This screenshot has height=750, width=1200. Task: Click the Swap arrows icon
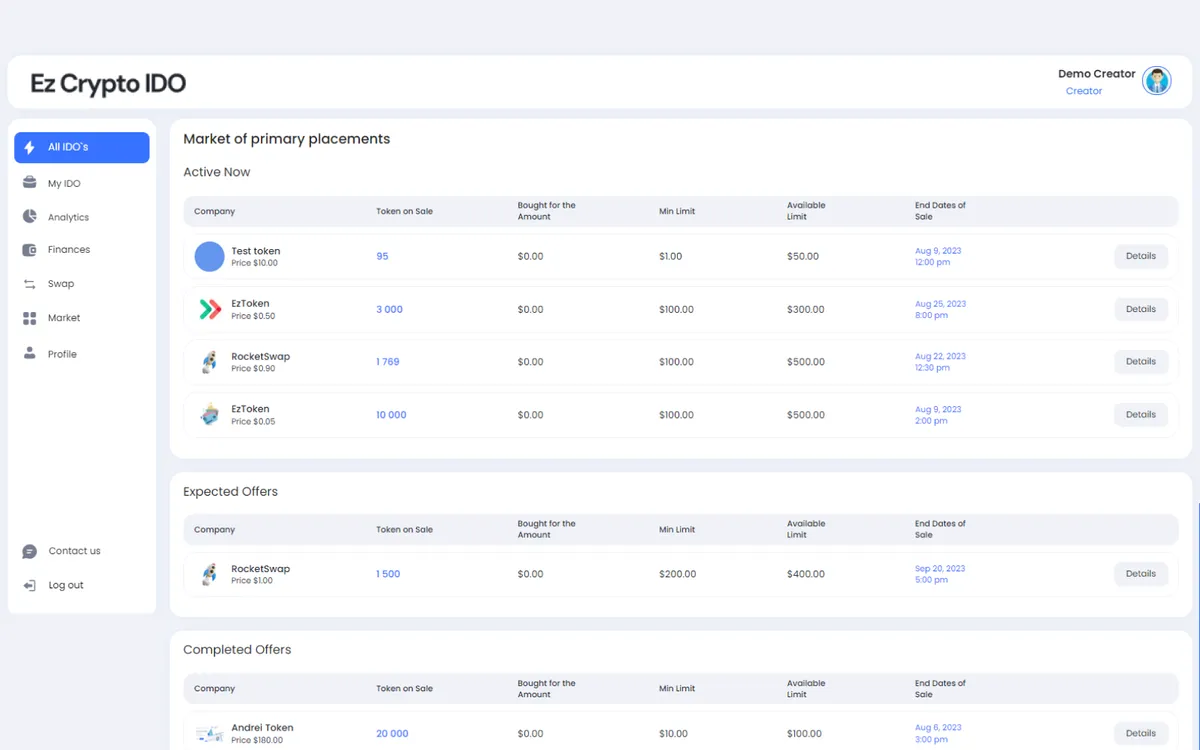pyautogui.click(x=29, y=284)
